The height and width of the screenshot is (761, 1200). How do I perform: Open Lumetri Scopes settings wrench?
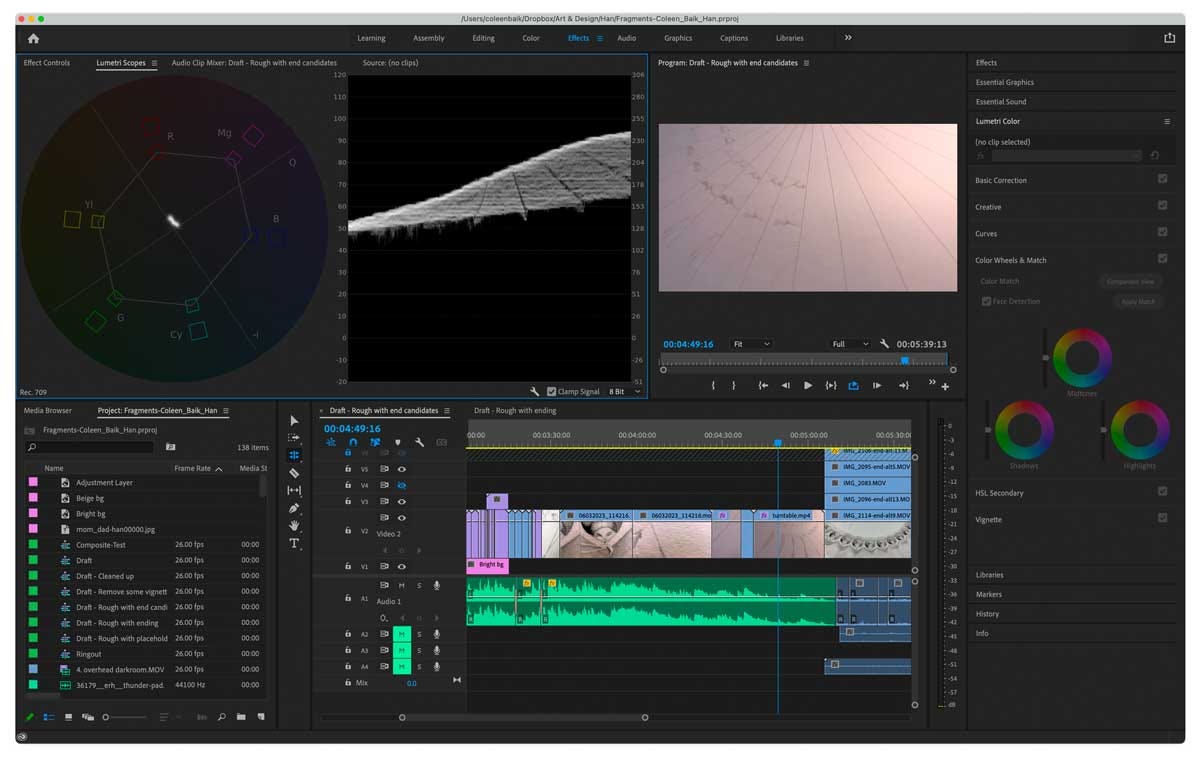tap(535, 392)
